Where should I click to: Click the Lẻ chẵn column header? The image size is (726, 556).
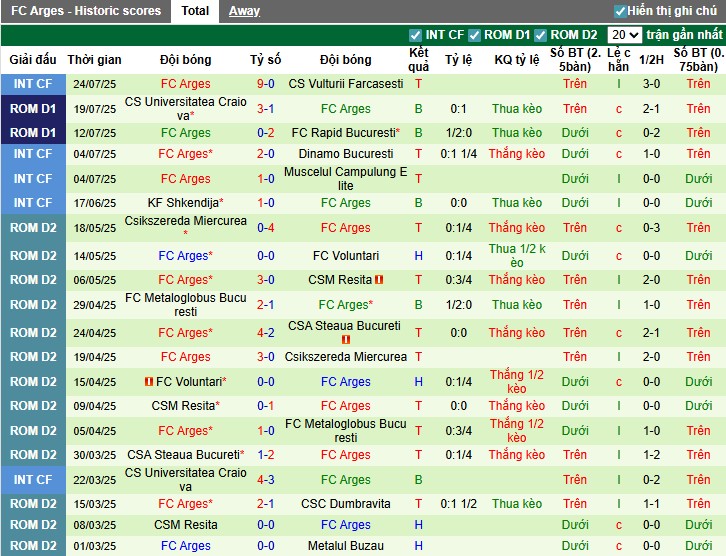619,60
